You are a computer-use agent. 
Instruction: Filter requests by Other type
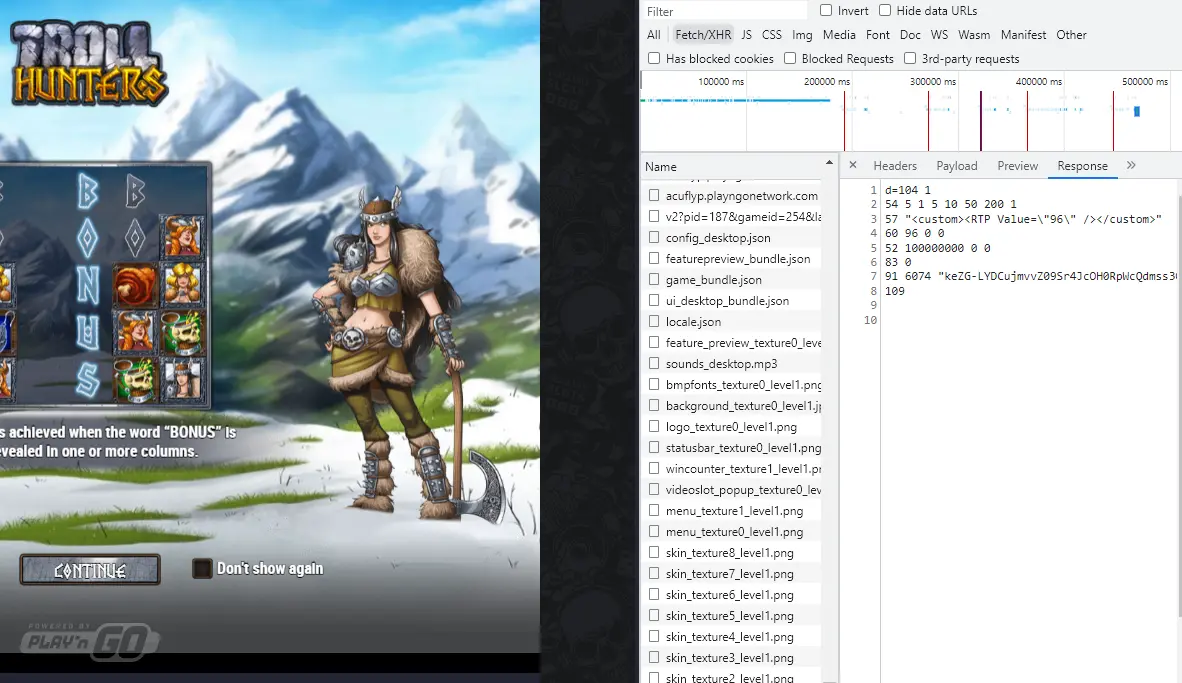pyautogui.click(x=1071, y=35)
